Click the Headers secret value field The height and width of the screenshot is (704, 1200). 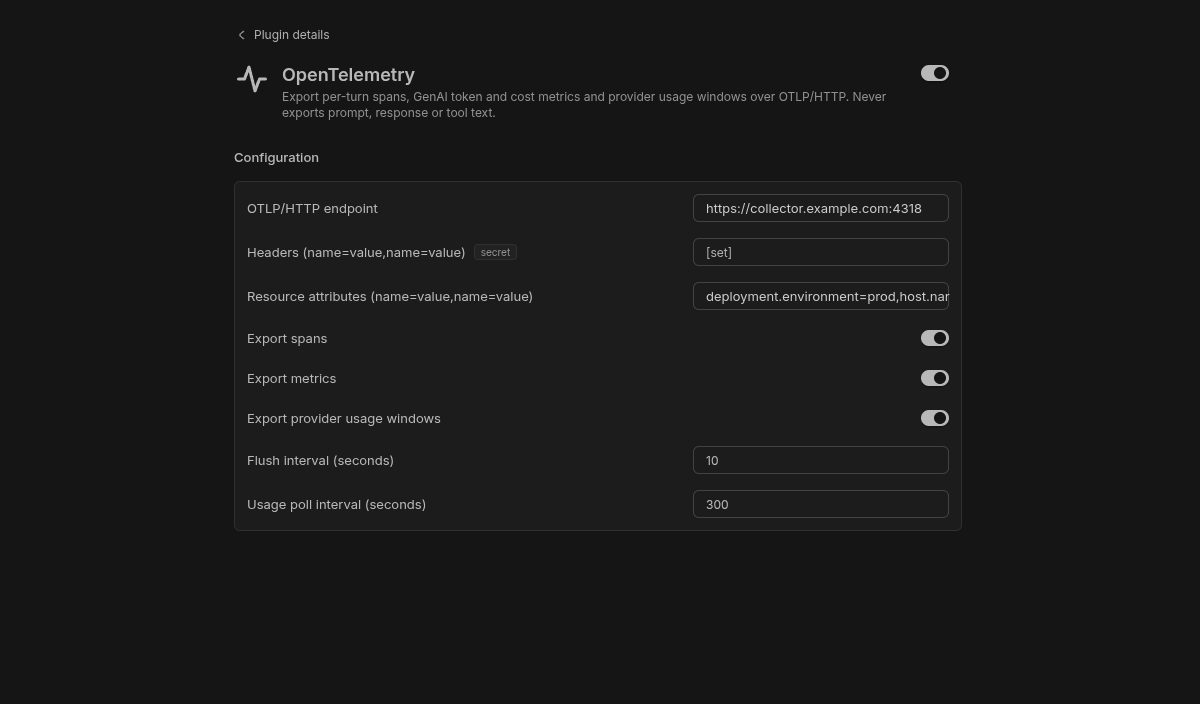(x=821, y=252)
